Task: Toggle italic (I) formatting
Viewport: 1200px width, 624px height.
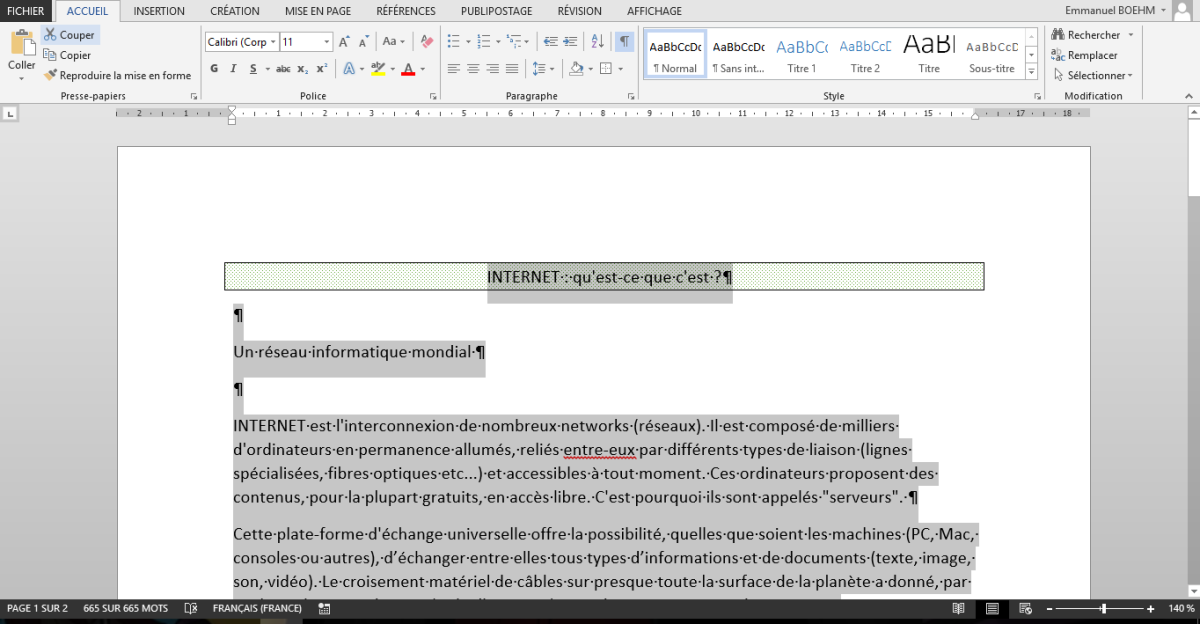Action: 233,68
